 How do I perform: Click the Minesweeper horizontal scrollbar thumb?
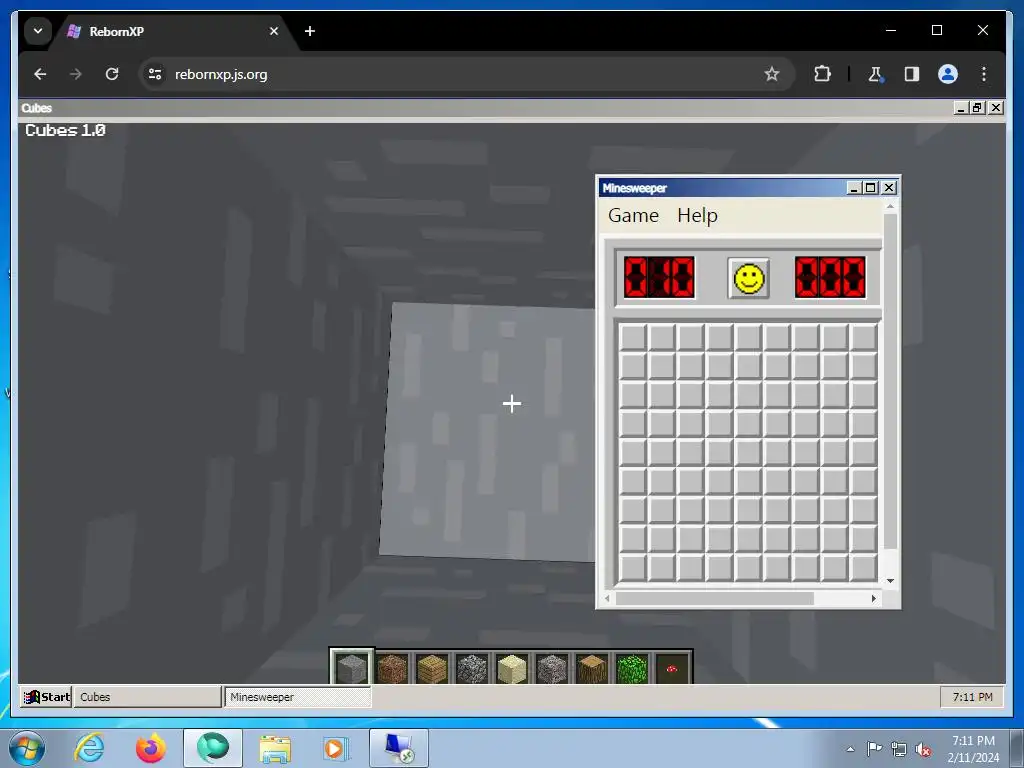tap(714, 598)
